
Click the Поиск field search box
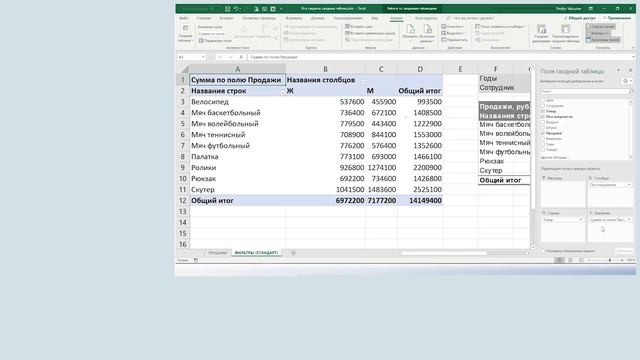pyautogui.click(x=584, y=91)
